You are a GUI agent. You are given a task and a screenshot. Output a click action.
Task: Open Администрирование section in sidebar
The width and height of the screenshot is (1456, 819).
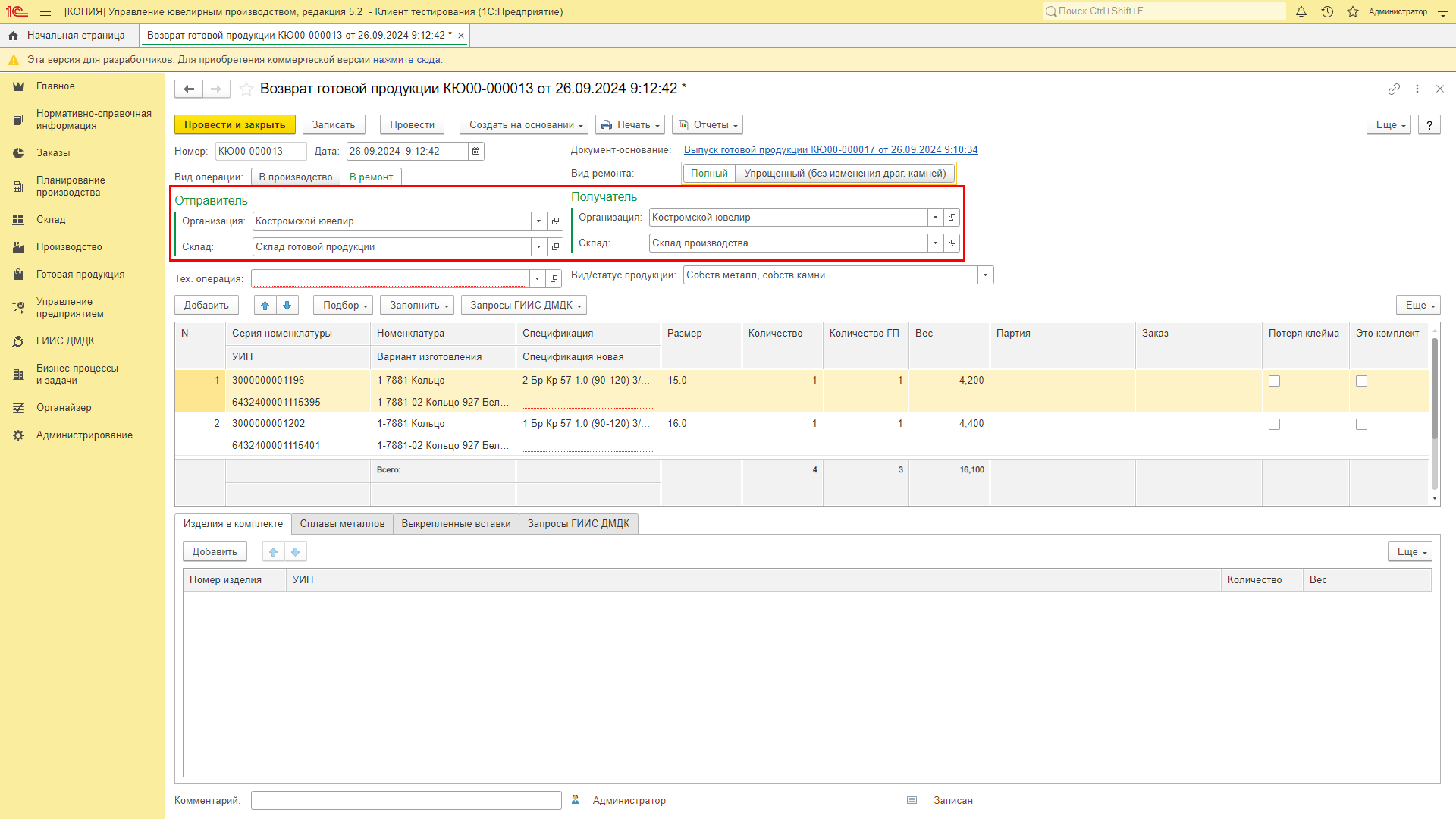tap(84, 435)
